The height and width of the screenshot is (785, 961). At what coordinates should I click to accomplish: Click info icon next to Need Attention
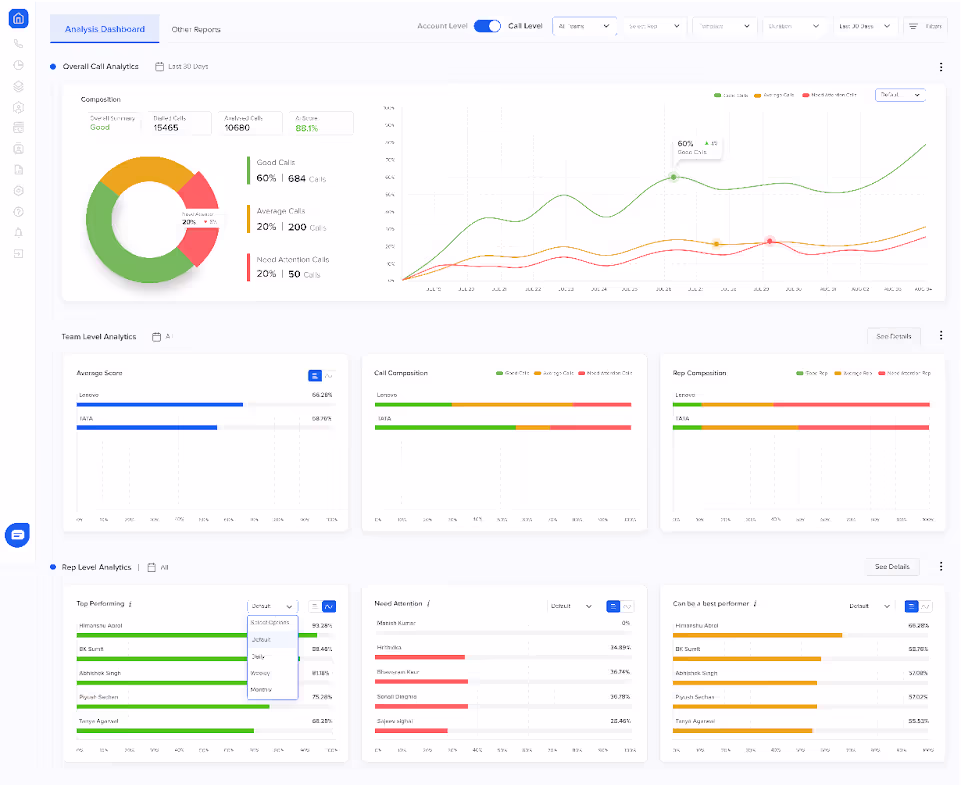coord(428,604)
